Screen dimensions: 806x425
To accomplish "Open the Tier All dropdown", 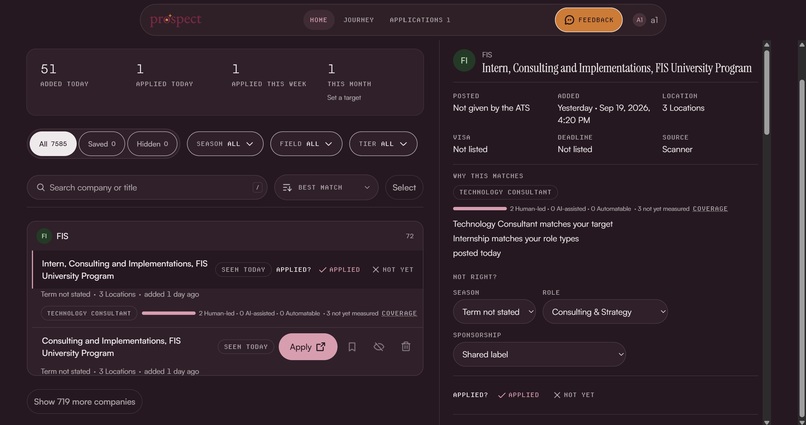I will coord(383,144).
